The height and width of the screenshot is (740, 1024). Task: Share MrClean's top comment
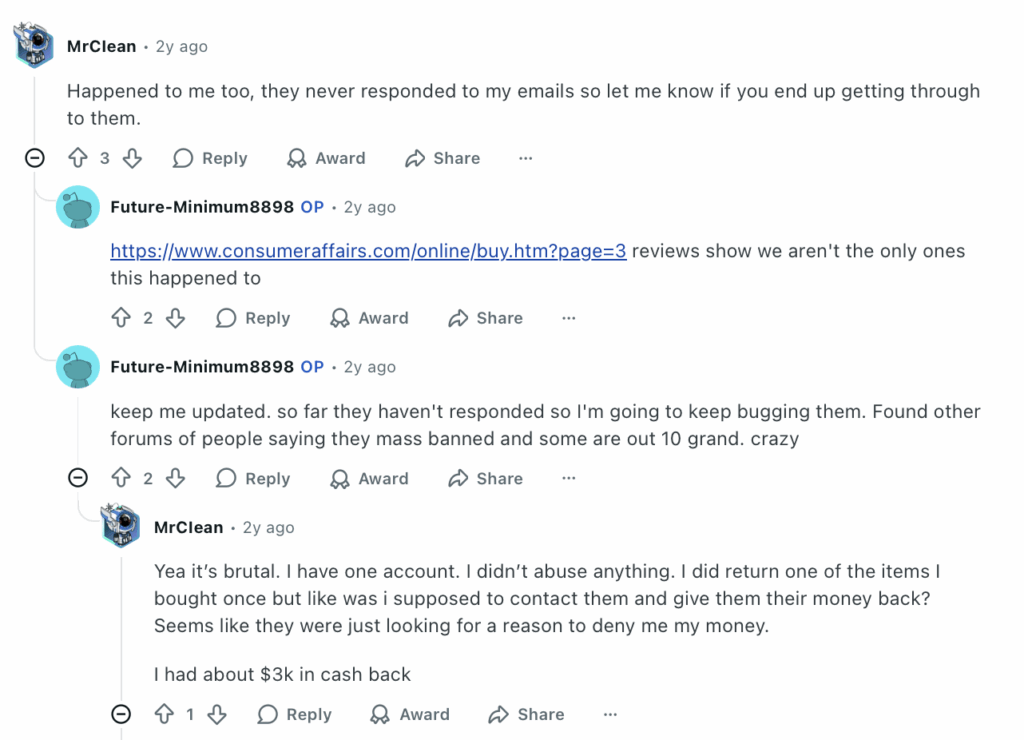(442, 158)
